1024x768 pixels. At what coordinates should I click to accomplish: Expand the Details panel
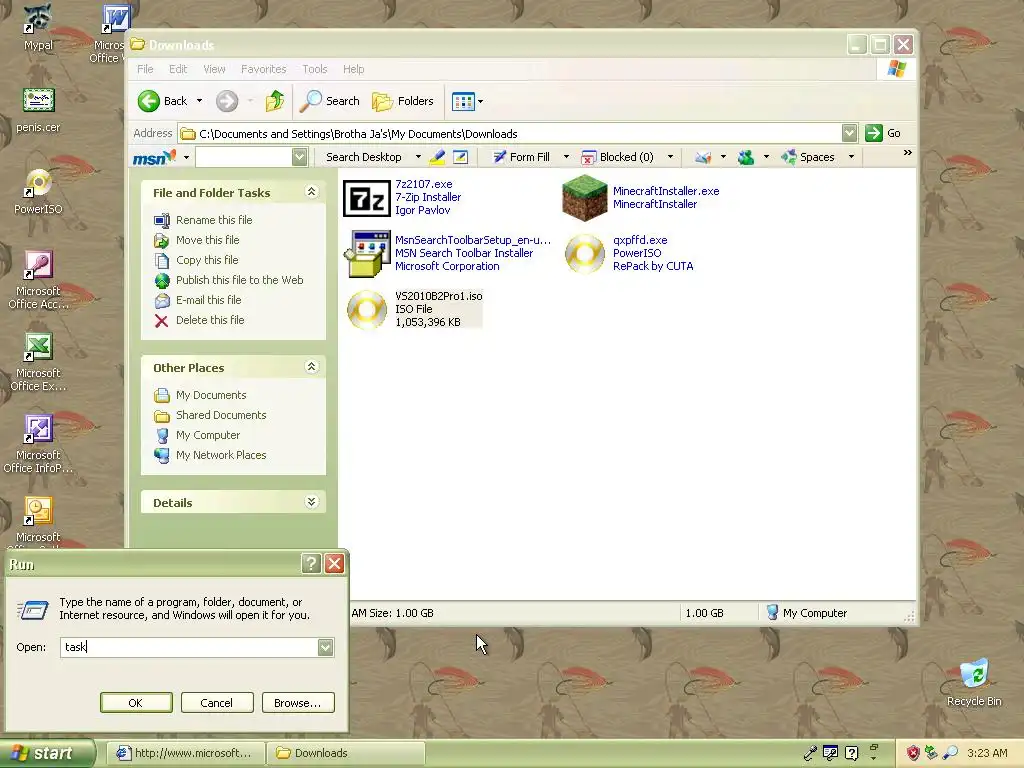[312, 502]
